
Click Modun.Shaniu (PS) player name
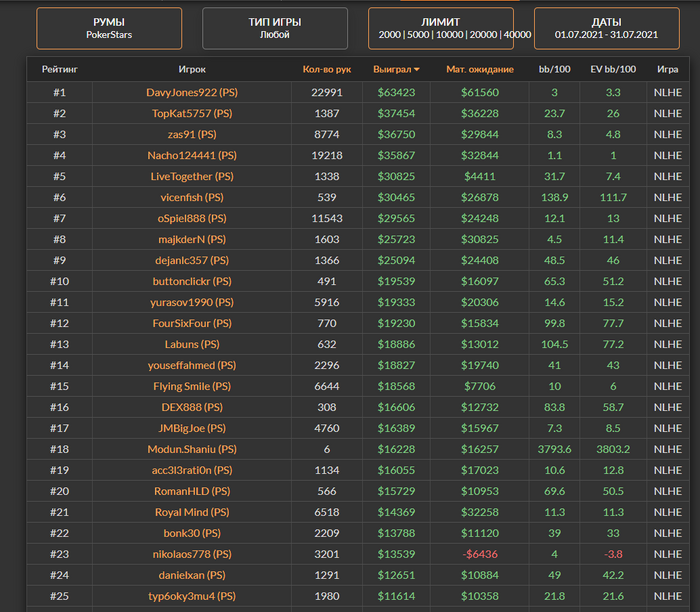click(x=191, y=449)
